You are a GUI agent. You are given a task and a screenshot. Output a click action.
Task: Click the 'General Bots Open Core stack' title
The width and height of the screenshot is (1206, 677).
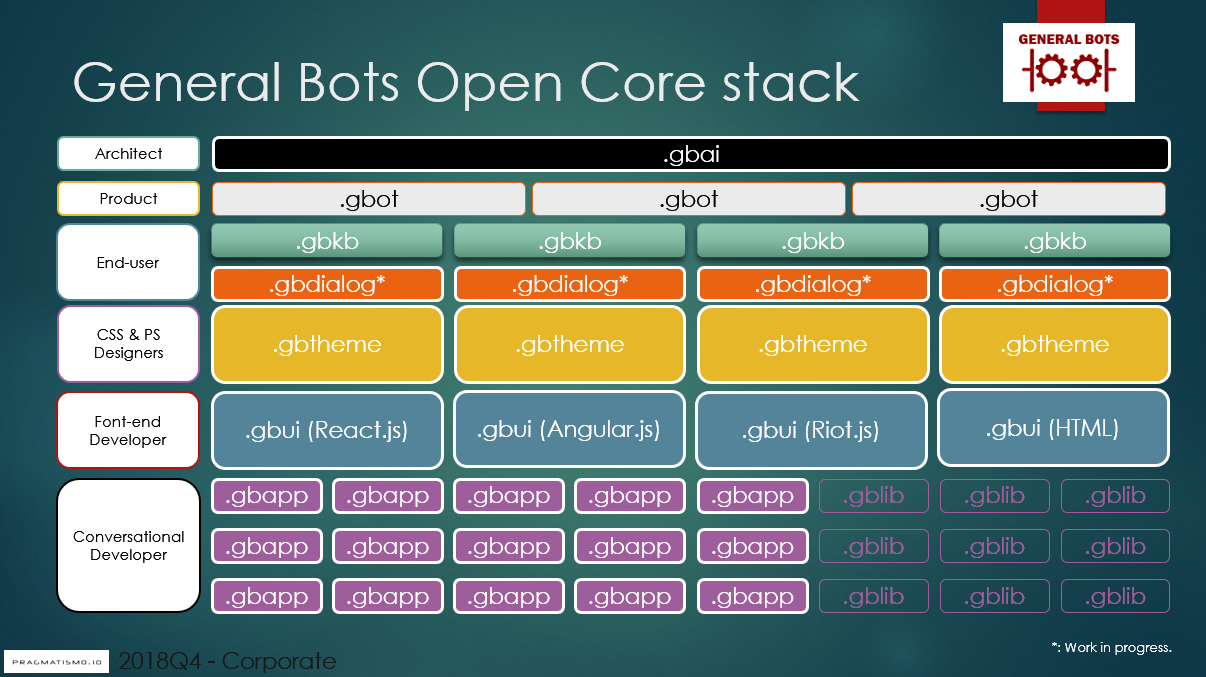point(466,83)
